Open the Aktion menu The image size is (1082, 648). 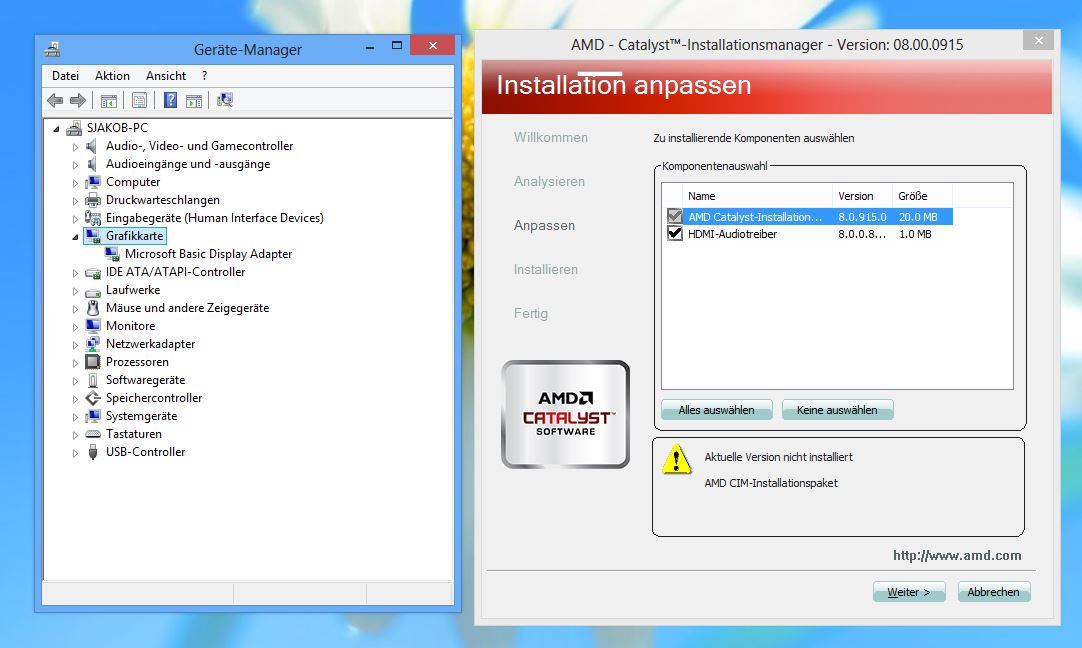(x=112, y=76)
